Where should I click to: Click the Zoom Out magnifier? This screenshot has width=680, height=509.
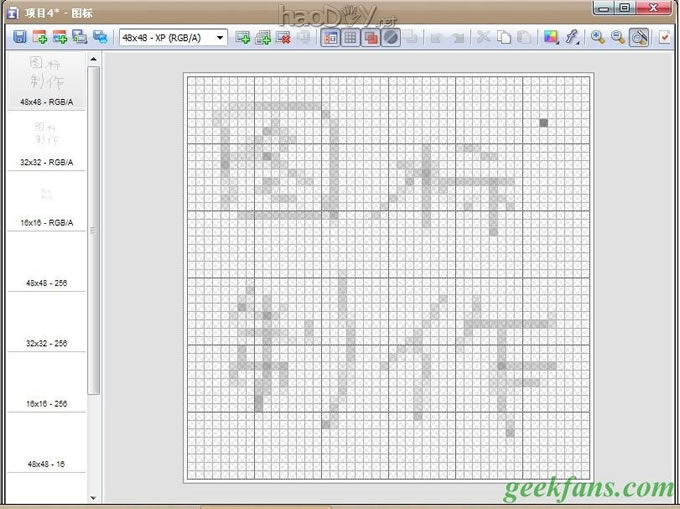[618, 37]
